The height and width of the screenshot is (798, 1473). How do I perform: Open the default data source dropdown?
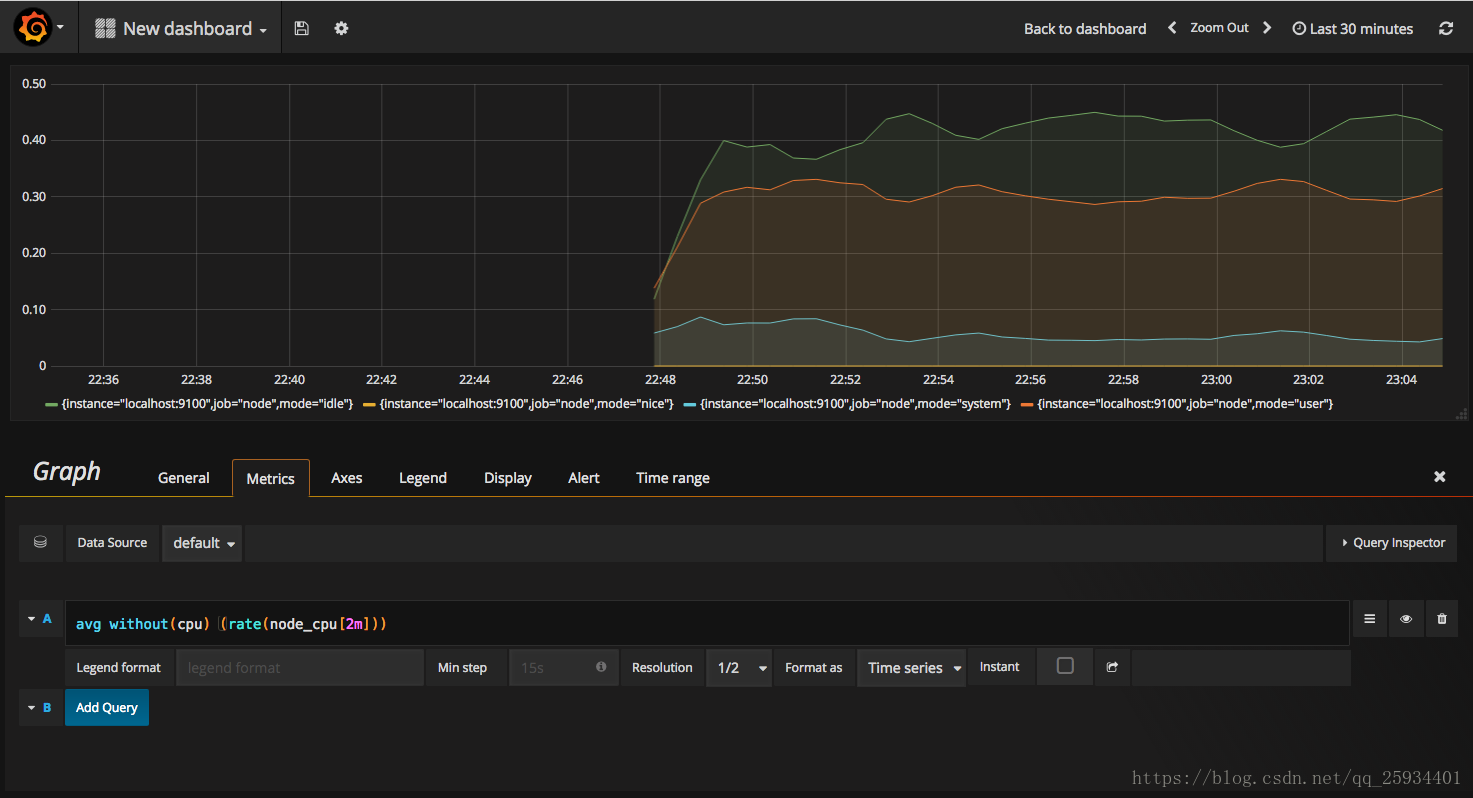[x=203, y=542]
